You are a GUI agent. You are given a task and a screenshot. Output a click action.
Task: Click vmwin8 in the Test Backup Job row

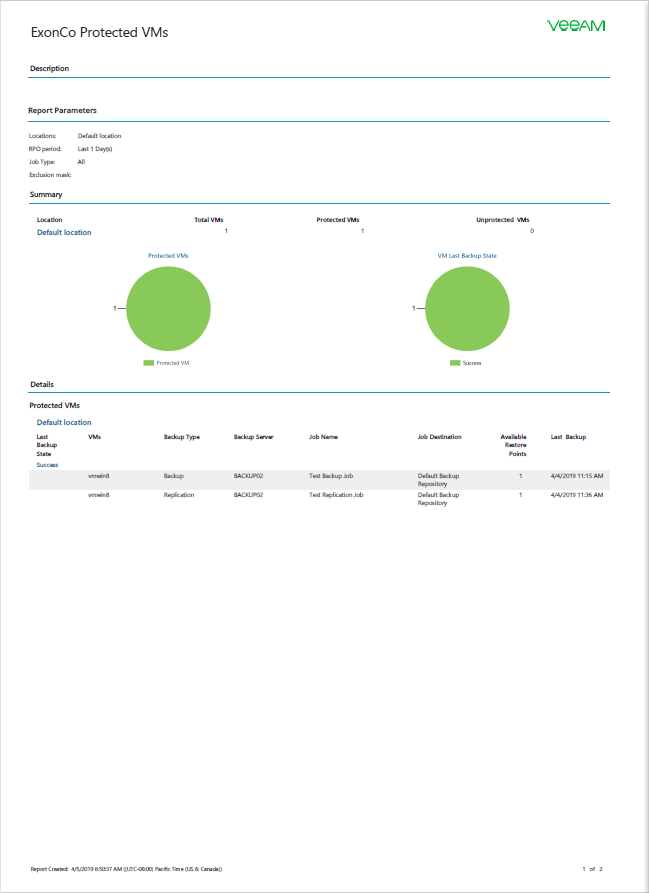point(98,476)
